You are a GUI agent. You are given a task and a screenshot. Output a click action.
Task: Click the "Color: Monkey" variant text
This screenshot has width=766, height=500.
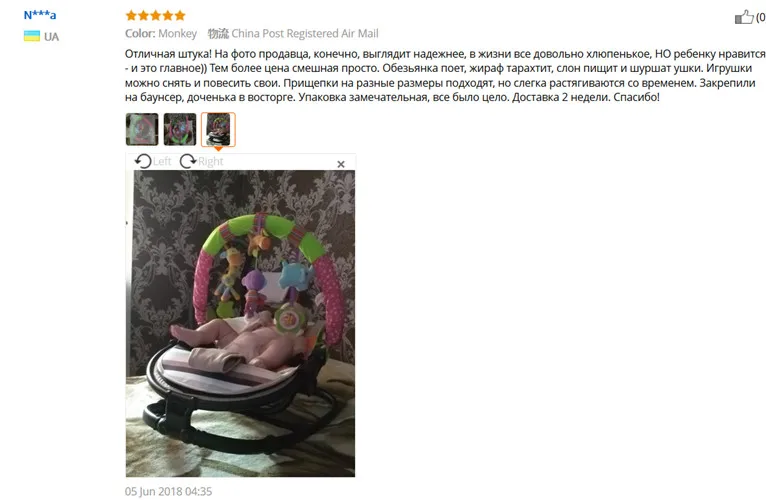(x=161, y=33)
